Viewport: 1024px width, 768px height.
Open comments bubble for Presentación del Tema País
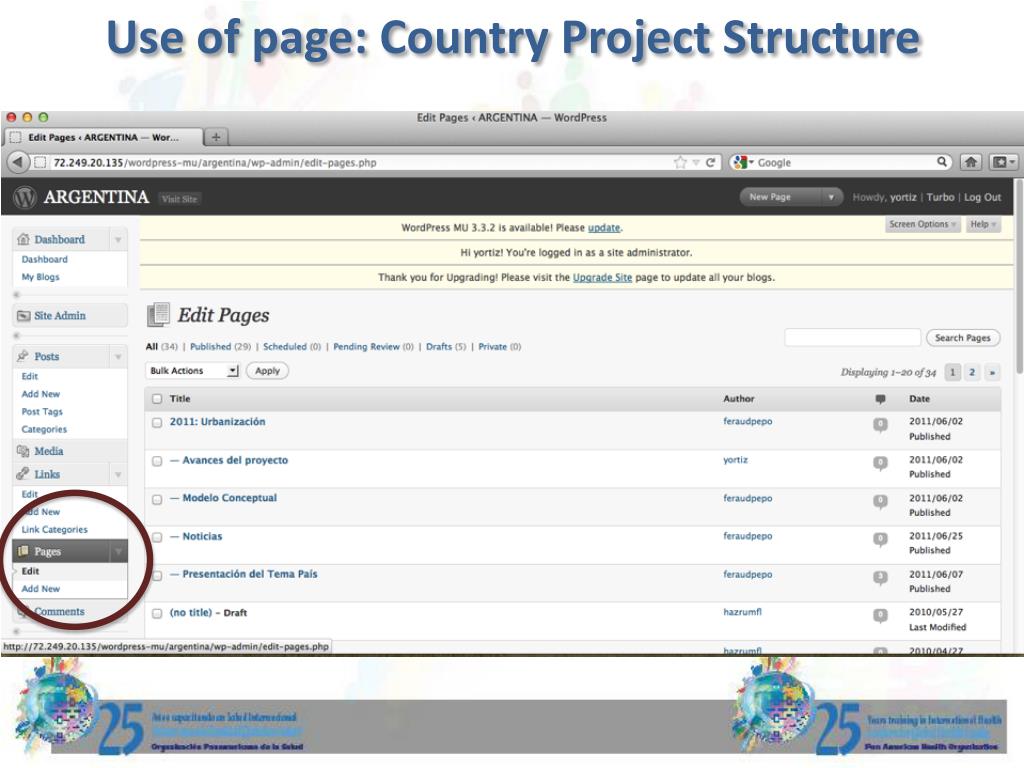pos(880,577)
